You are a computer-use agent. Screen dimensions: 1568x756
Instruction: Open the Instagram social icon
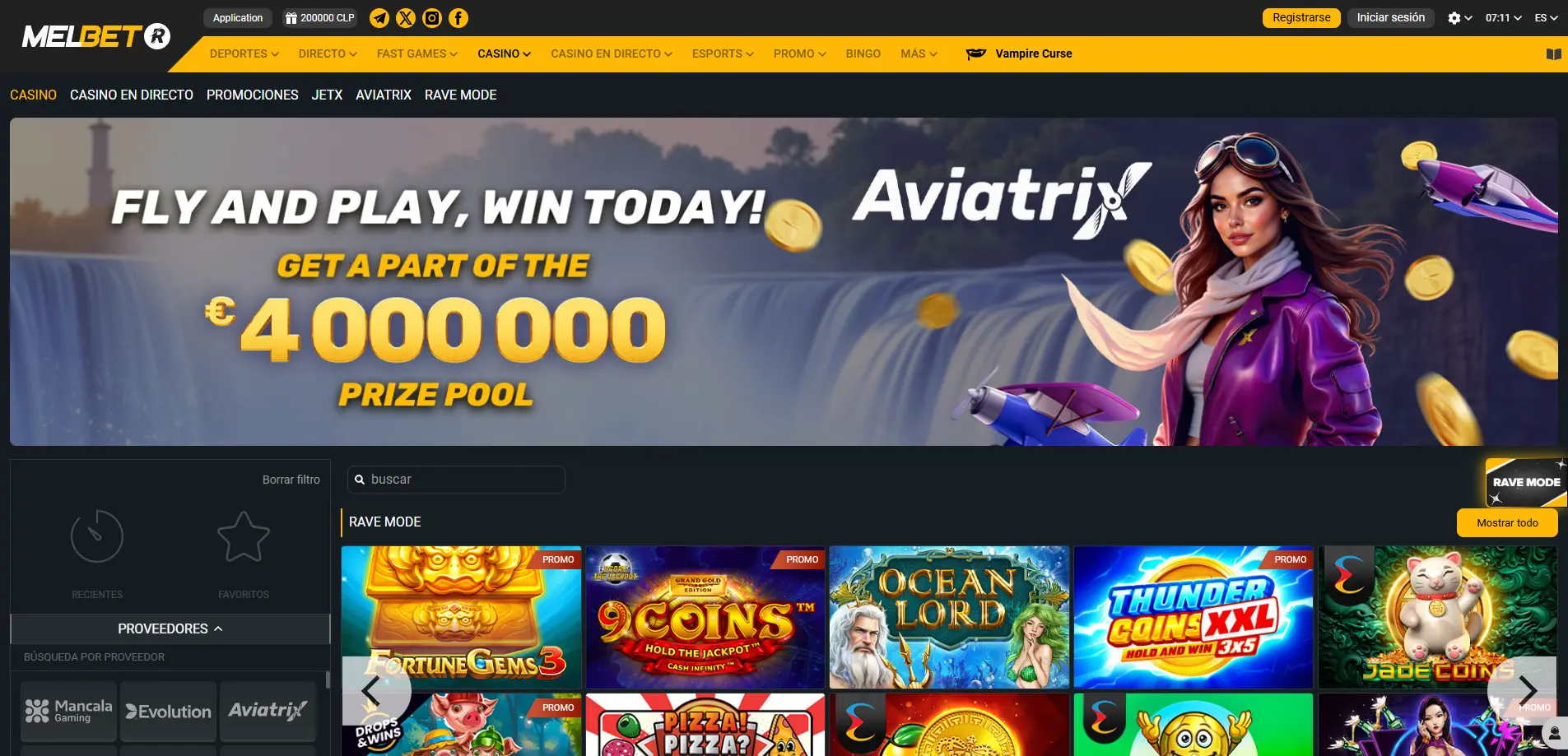click(x=432, y=18)
